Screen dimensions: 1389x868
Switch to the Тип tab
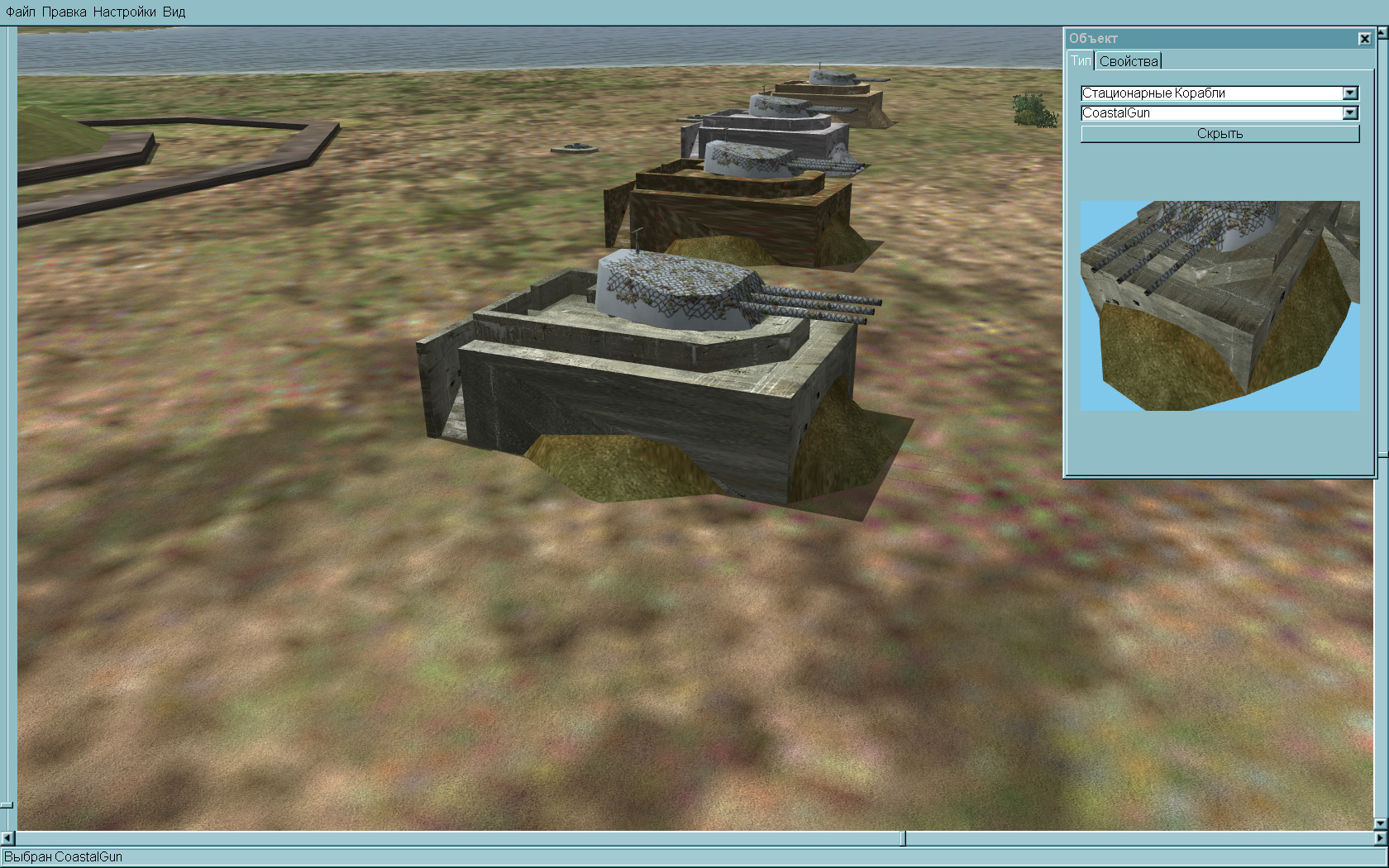[x=1081, y=60]
